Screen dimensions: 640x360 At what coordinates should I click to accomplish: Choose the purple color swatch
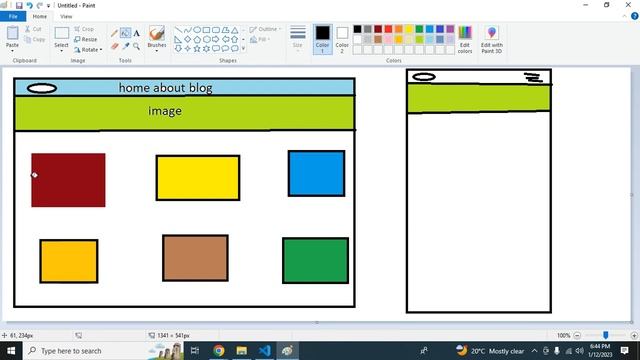coord(450,29)
